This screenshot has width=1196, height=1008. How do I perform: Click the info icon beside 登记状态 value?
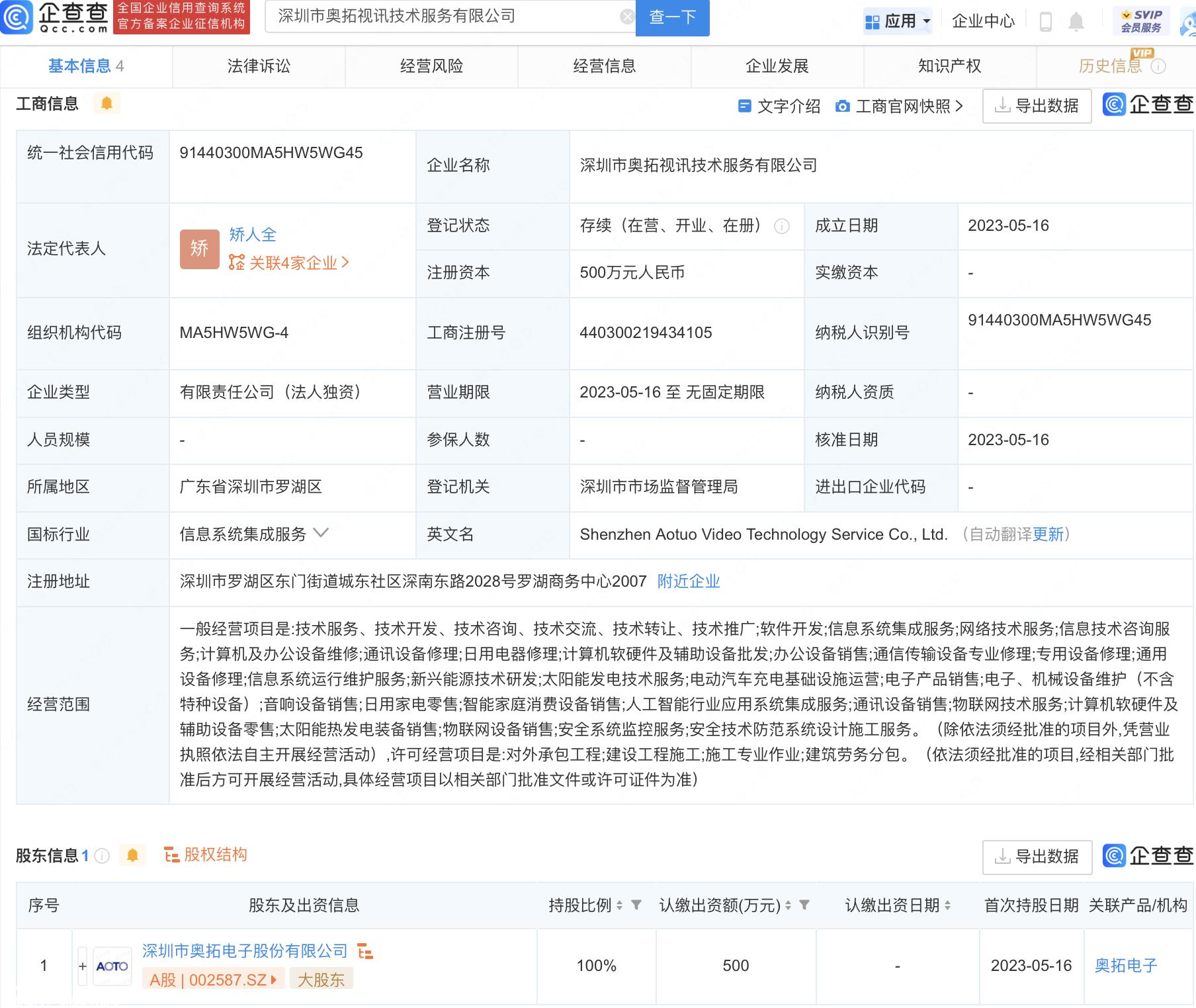pos(781,226)
